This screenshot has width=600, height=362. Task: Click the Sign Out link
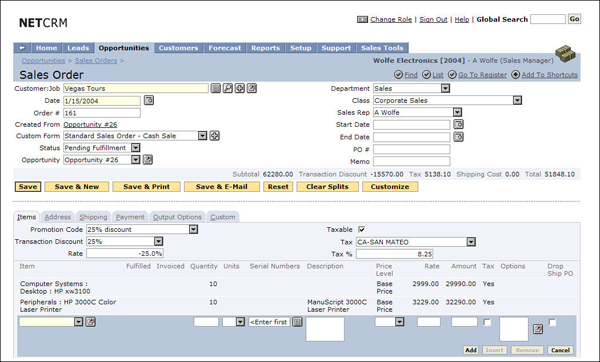[433, 19]
